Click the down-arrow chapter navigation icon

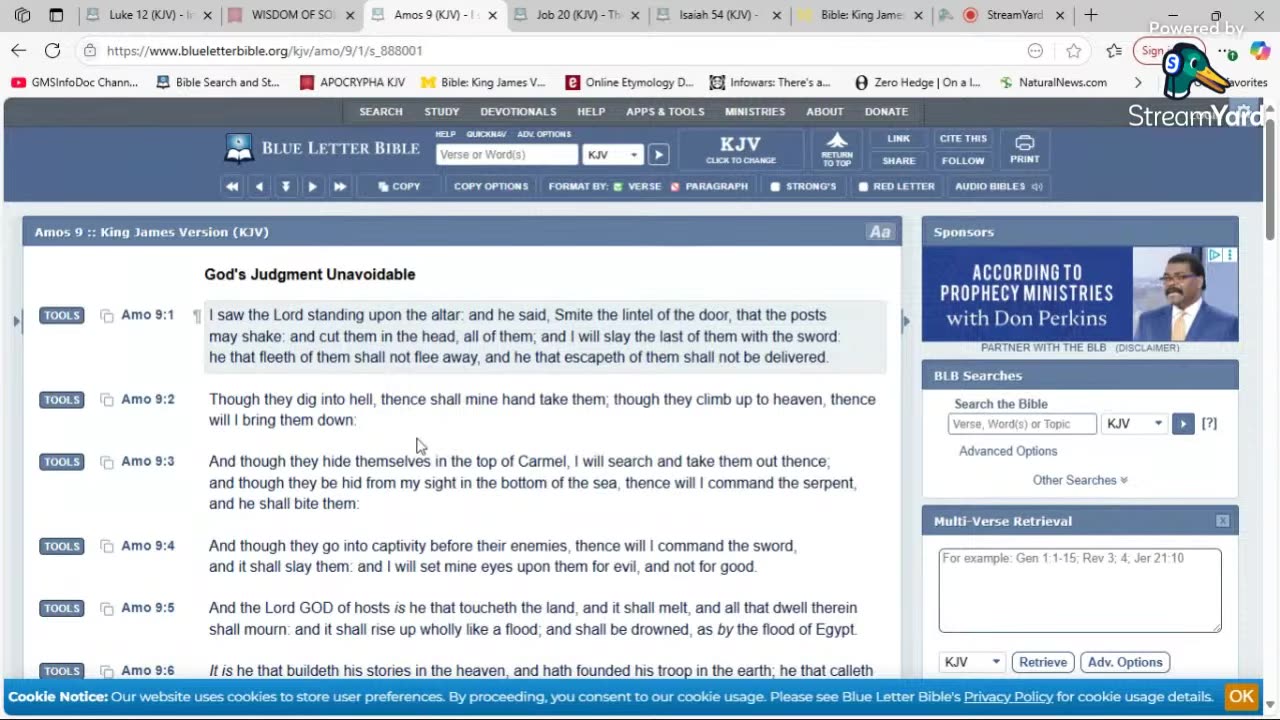(286, 186)
